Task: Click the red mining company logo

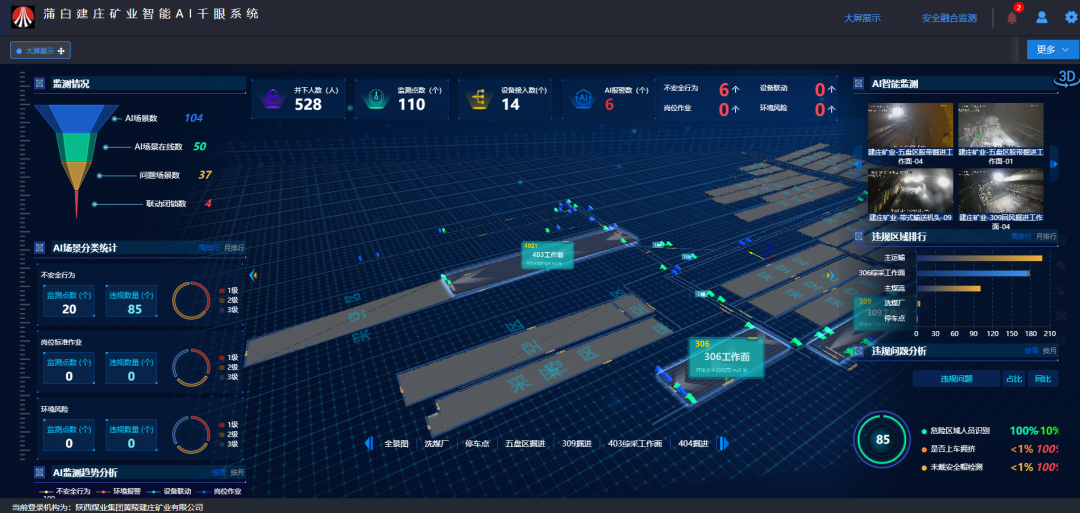Action: pyautogui.click(x=23, y=17)
